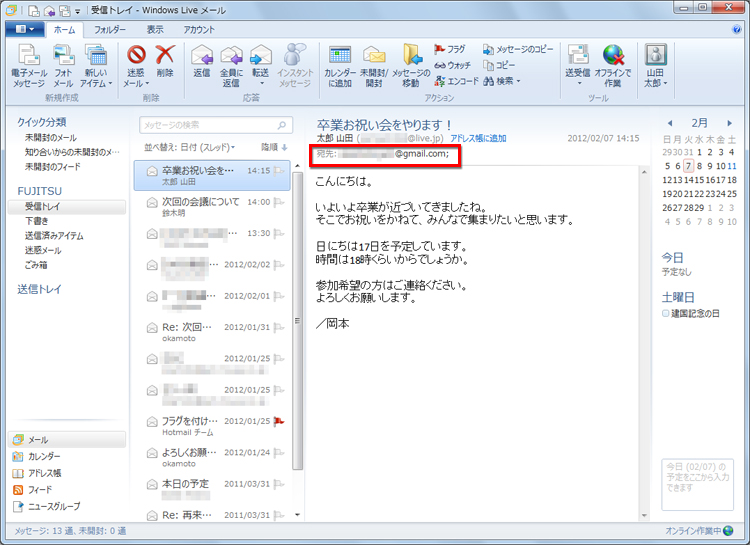Go to previous month in calendar
The image size is (750, 545).
pos(670,123)
